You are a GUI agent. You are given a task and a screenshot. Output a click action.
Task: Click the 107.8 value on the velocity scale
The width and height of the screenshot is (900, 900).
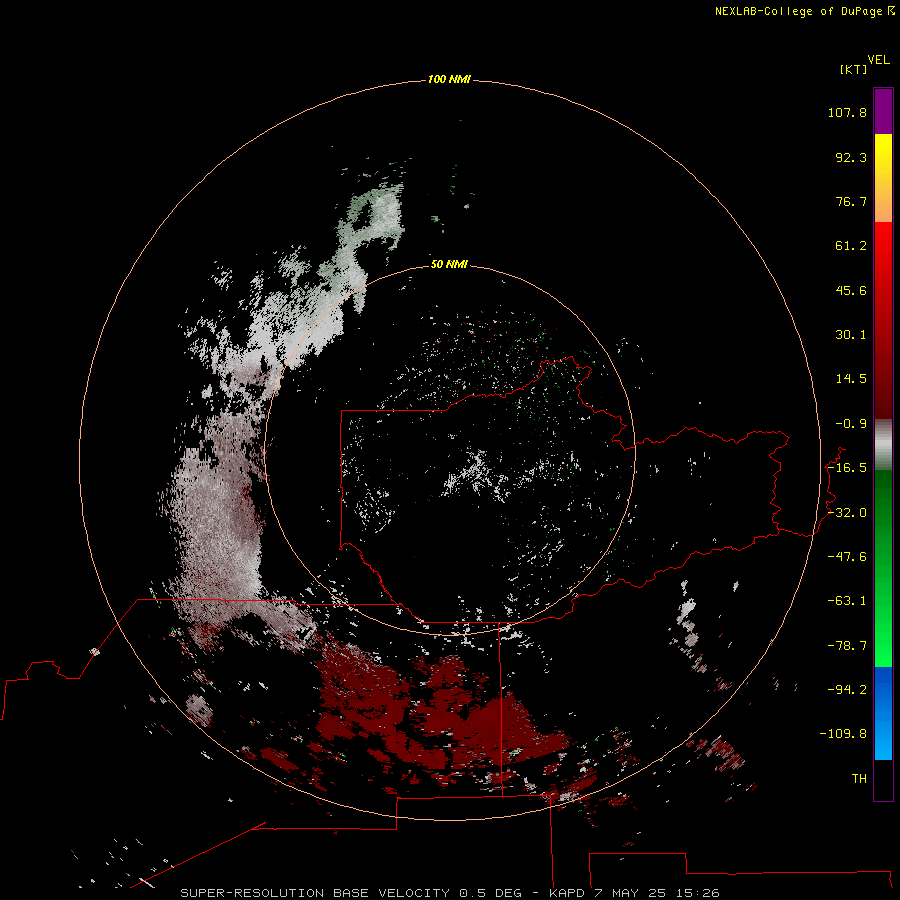(847, 112)
